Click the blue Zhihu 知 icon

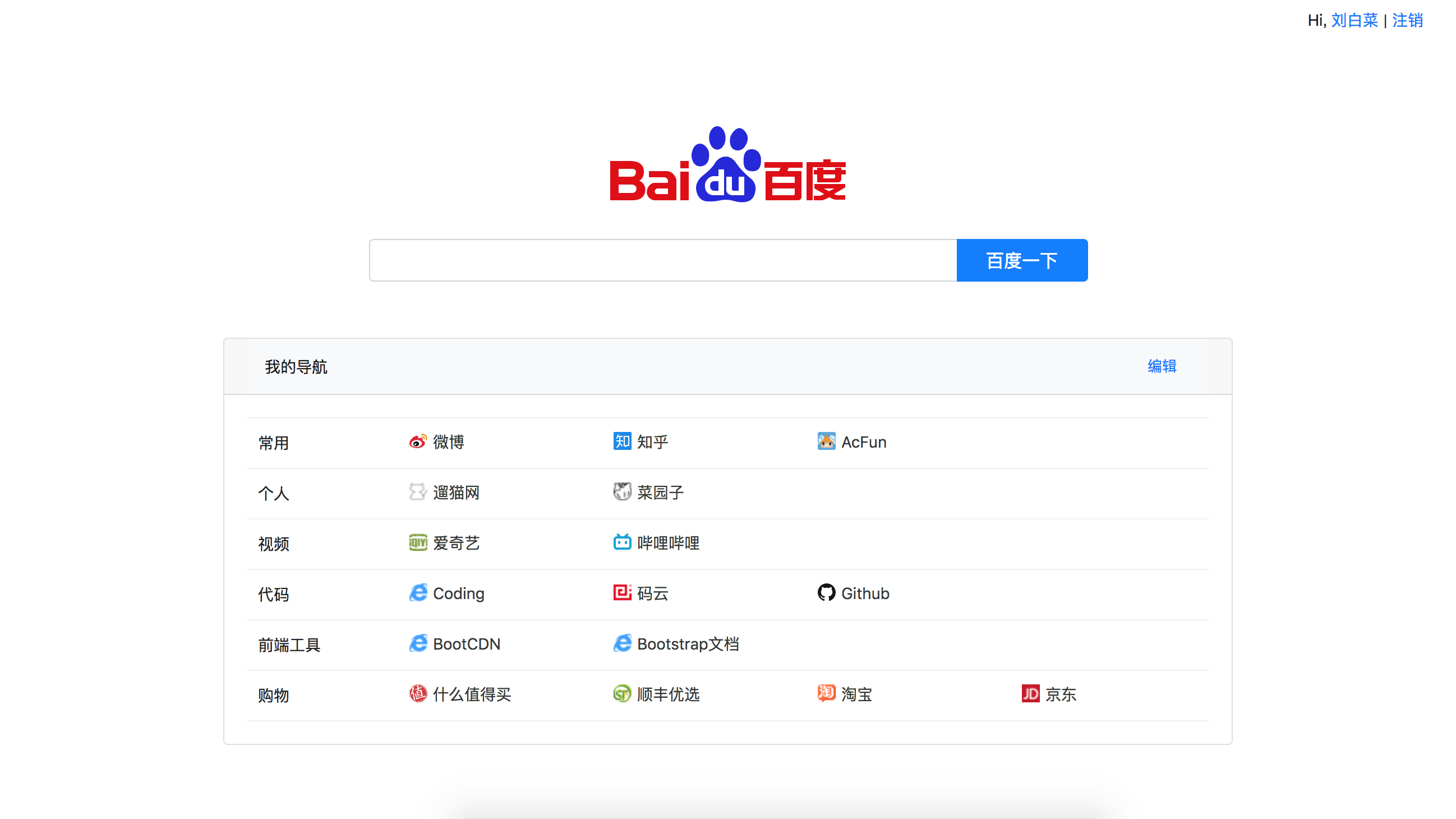622,441
